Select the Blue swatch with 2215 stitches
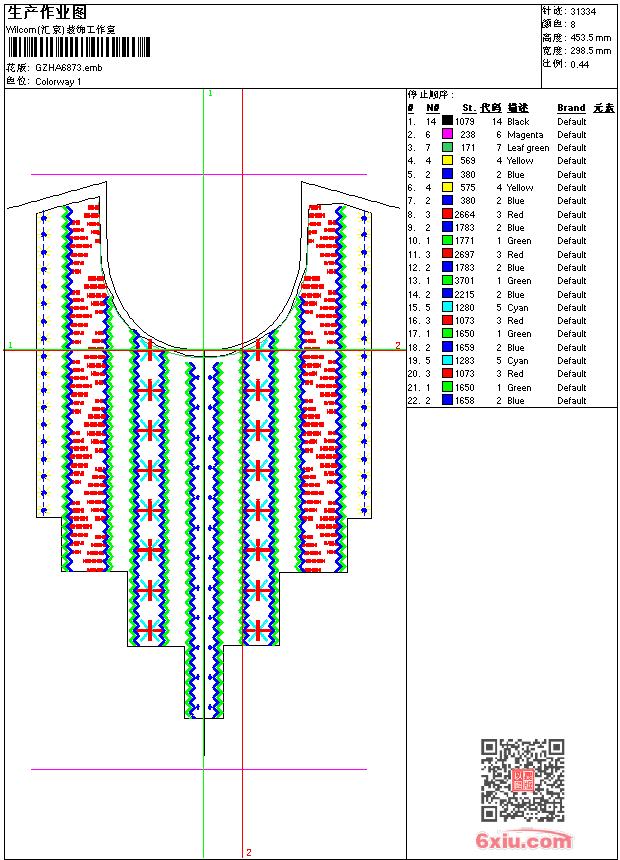The image size is (620, 860). (x=447, y=294)
